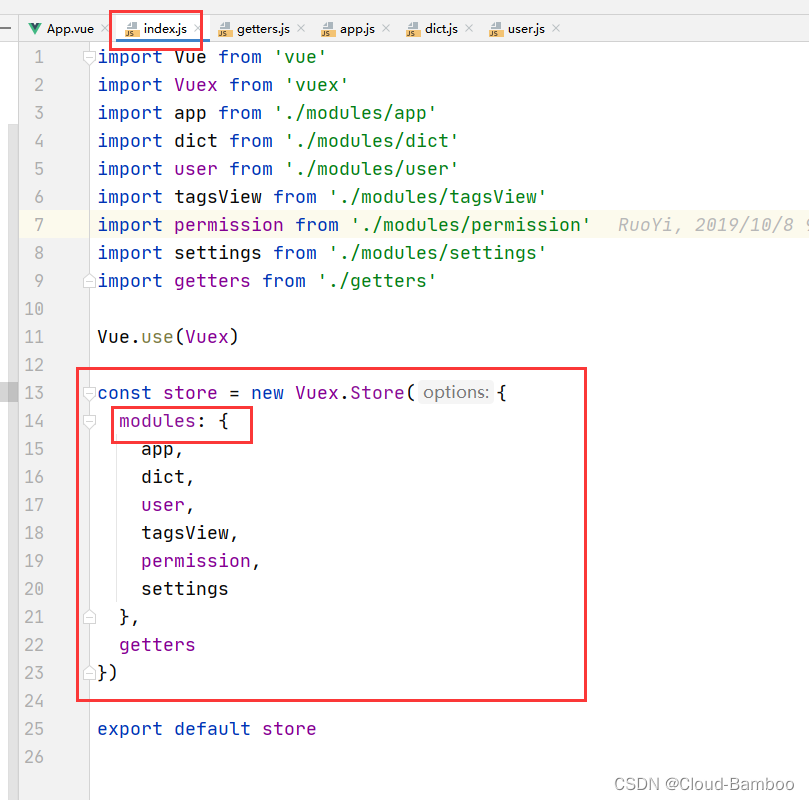This screenshot has height=800, width=809.
Task: Click 'store' in the export default line
Action: (289, 729)
